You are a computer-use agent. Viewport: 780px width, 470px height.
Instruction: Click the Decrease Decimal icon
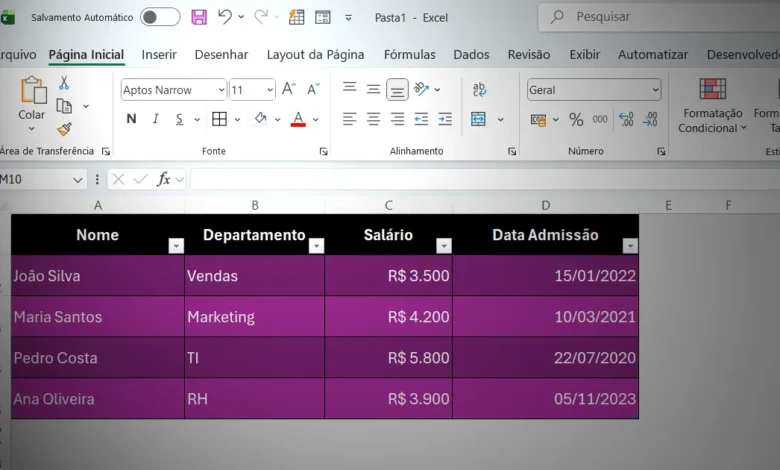pyautogui.click(x=650, y=119)
